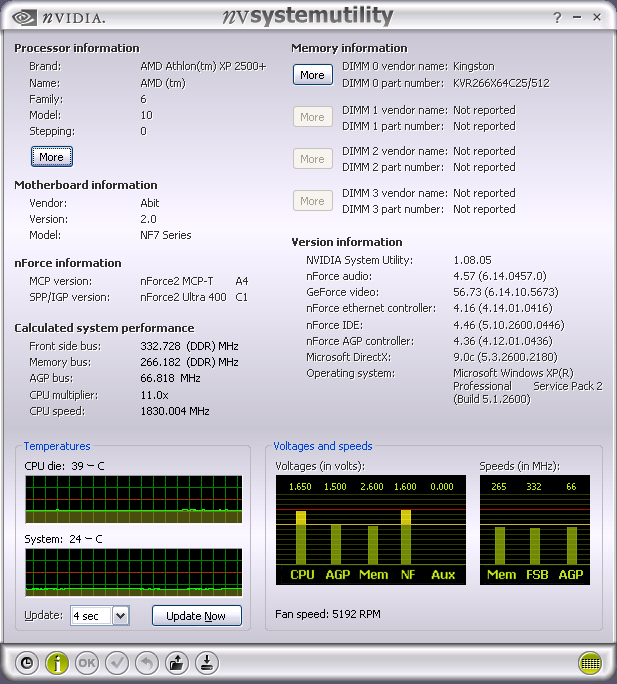Click the save profile download icon
Image resolution: width=617 pixels, height=684 pixels.
[x=206, y=662]
